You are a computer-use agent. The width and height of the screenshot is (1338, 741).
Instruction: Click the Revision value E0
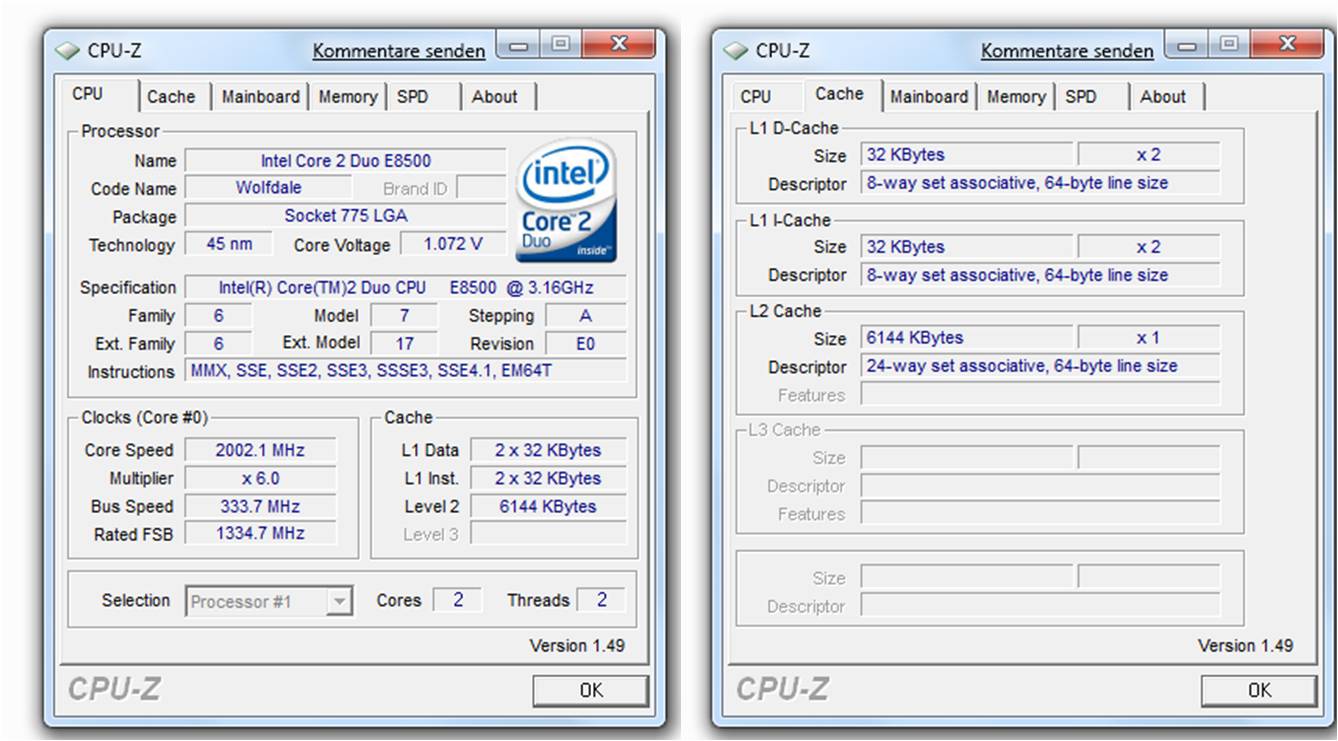pos(586,344)
